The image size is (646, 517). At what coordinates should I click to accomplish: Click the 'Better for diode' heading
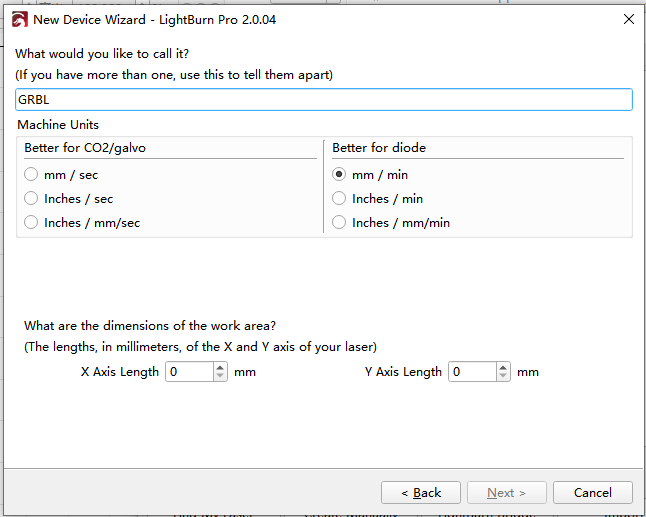click(x=379, y=147)
